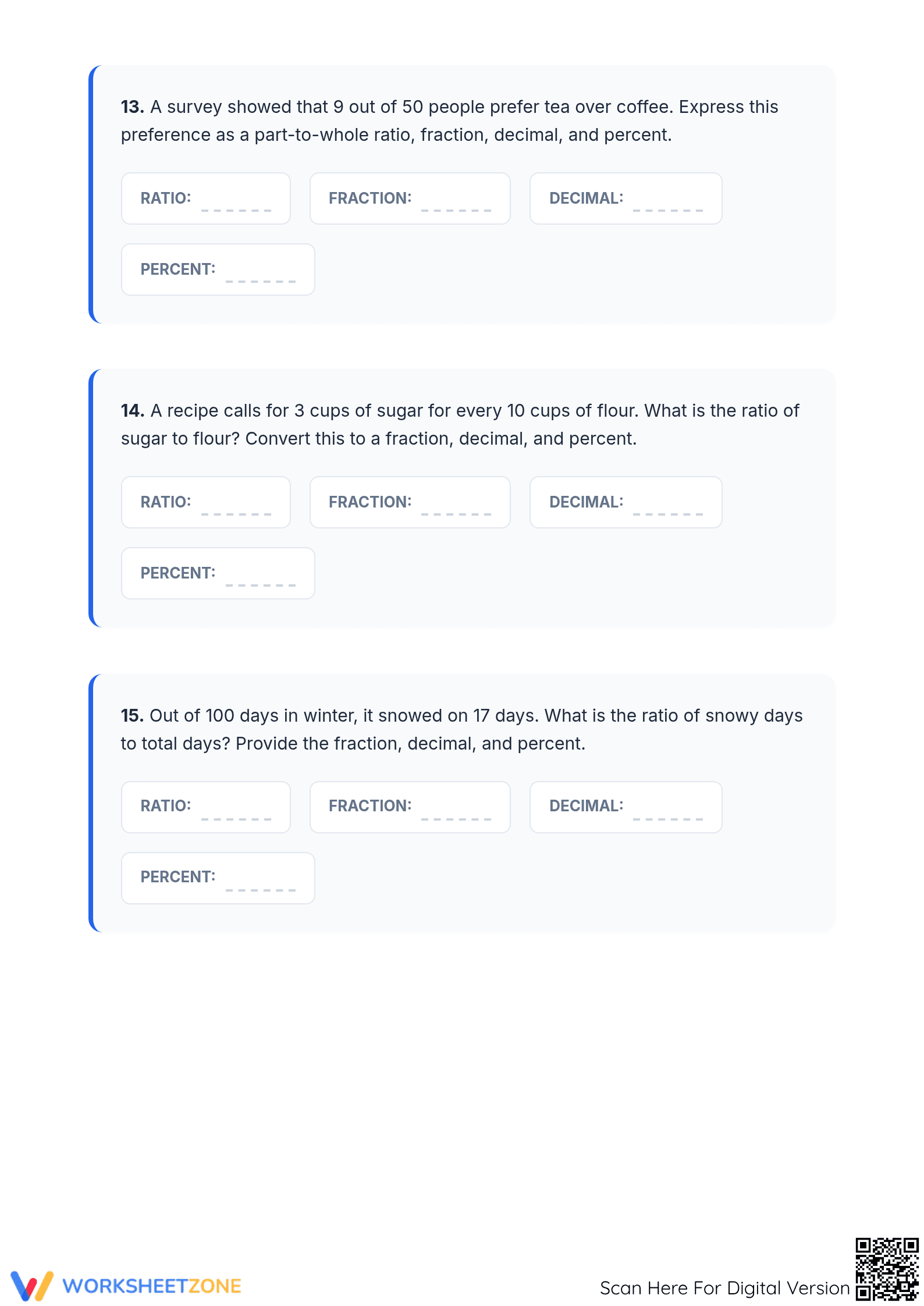The height and width of the screenshot is (1306, 924).
Task: Select question 15 RATIO answer field
Action: (x=206, y=807)
